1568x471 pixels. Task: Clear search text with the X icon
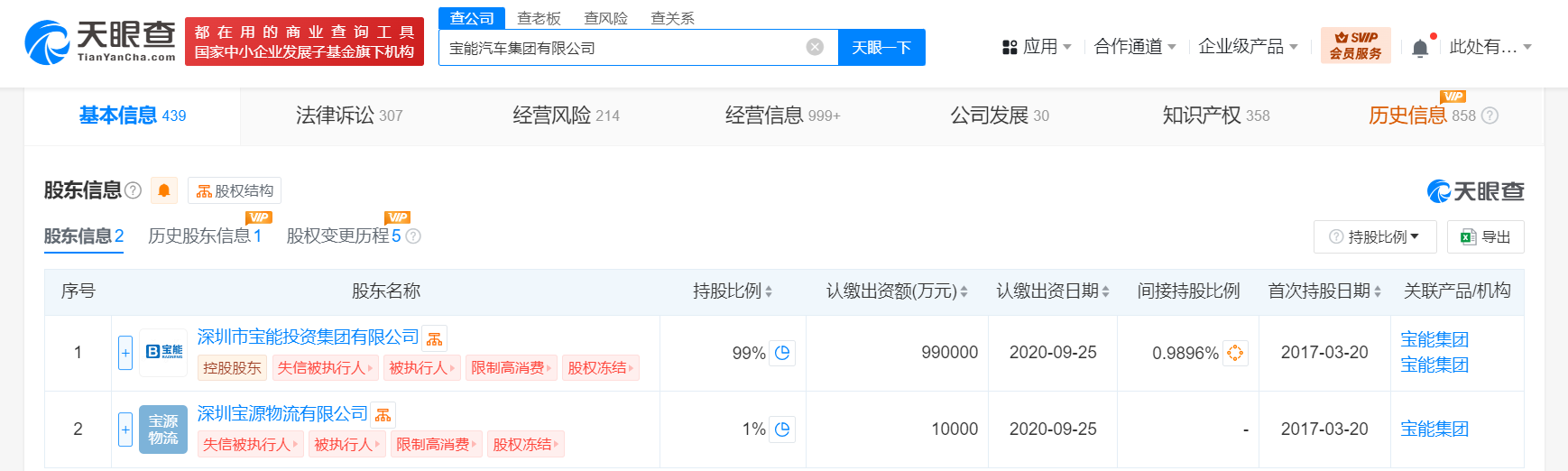point(815,47)
